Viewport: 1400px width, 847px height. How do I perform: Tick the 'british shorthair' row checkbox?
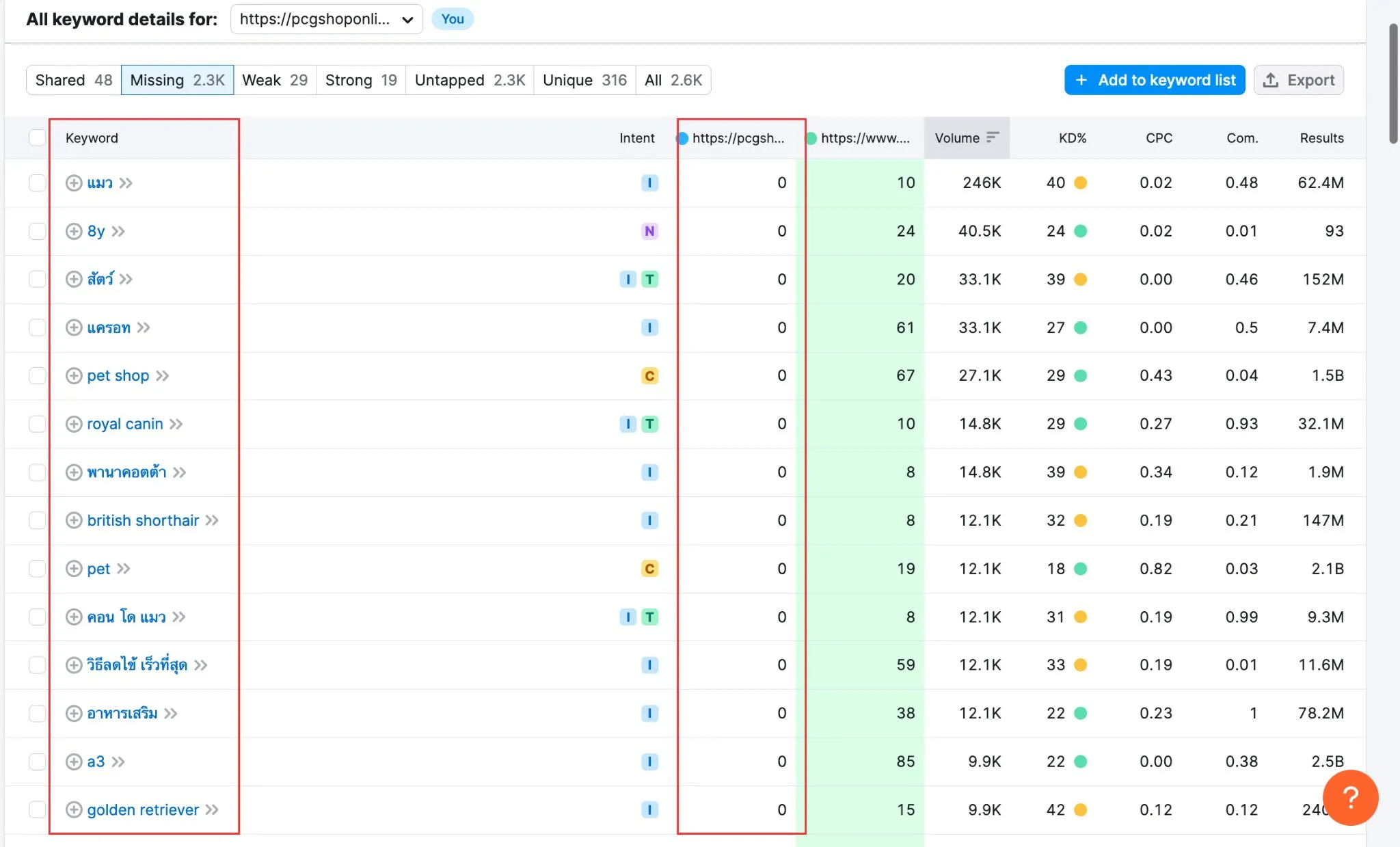pos(37,520)
